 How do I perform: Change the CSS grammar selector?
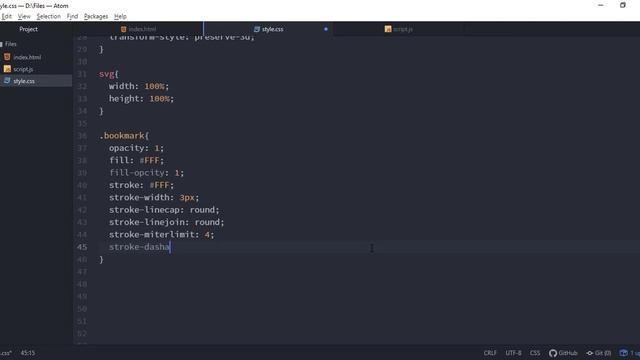535,353
